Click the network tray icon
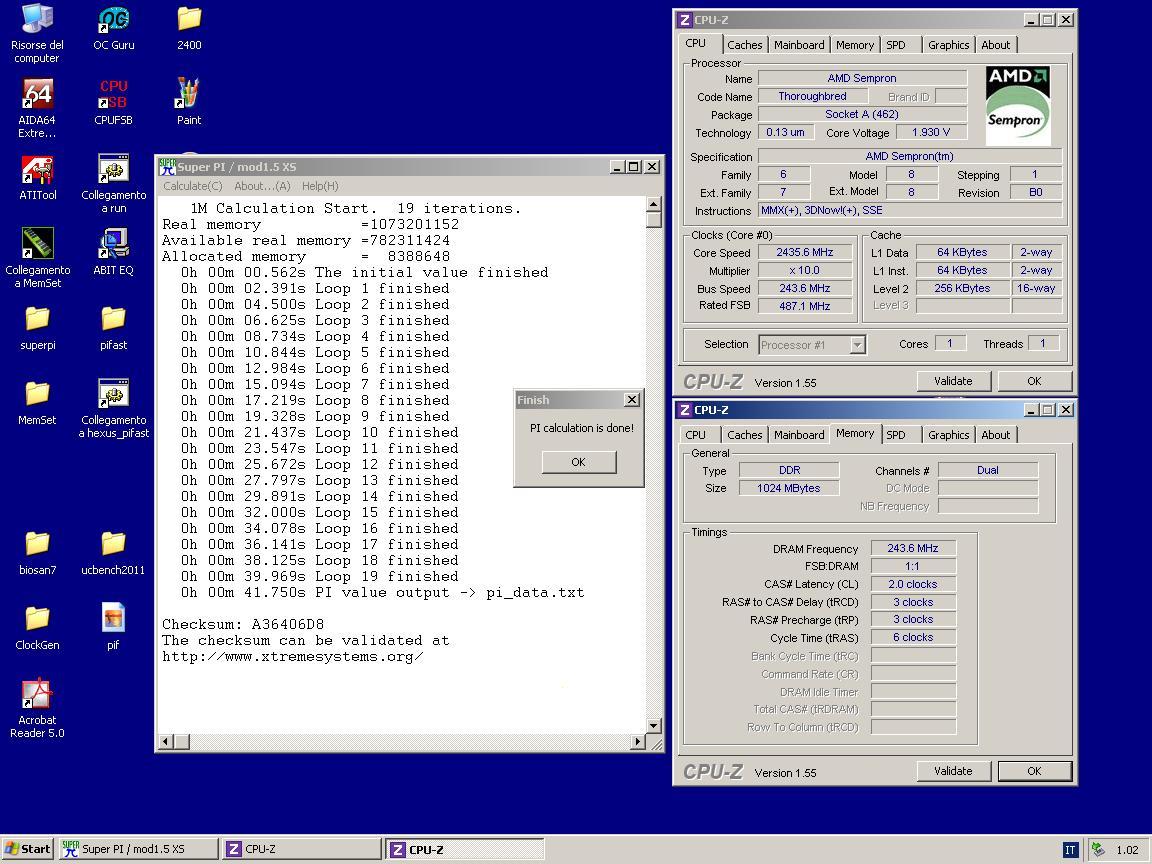This screenshot has width=1152, height=864. click(1098, 849)
